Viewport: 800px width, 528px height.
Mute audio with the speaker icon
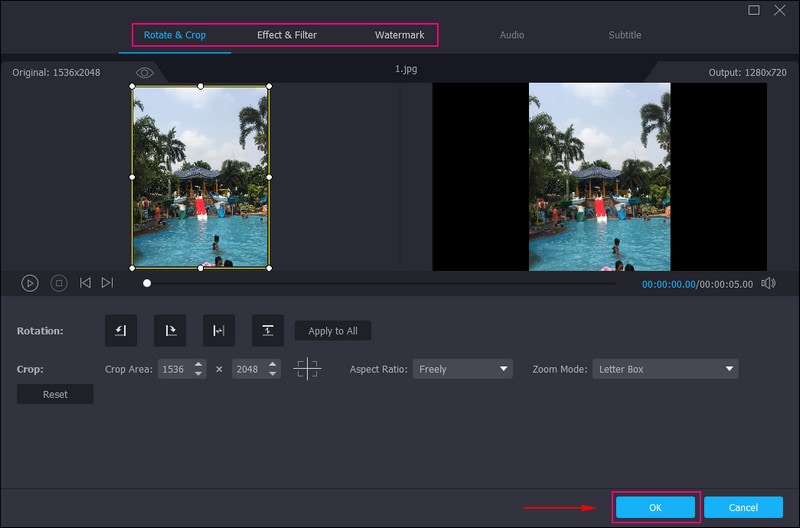[x=768, y=283]
